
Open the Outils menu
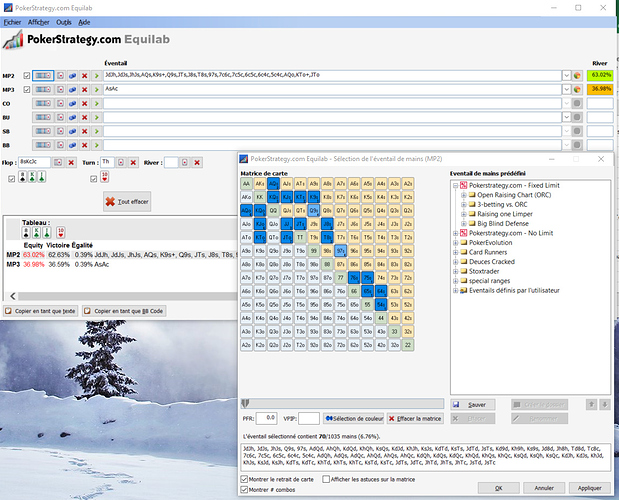64,22
